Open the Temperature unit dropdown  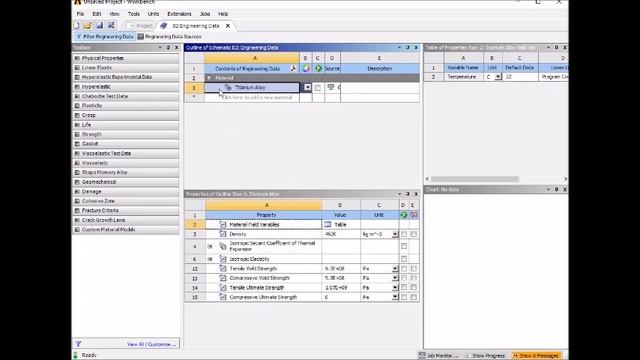pyautogui.click(x=498, y=77)
